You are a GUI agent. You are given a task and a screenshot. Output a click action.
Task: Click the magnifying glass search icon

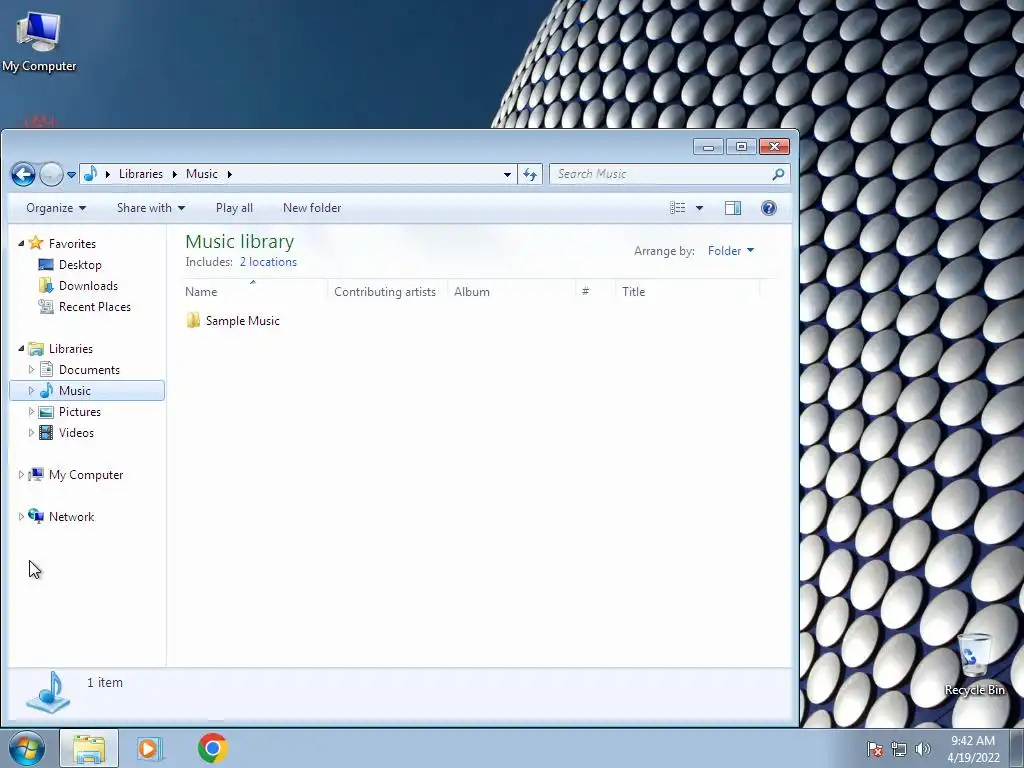[778, 174]
